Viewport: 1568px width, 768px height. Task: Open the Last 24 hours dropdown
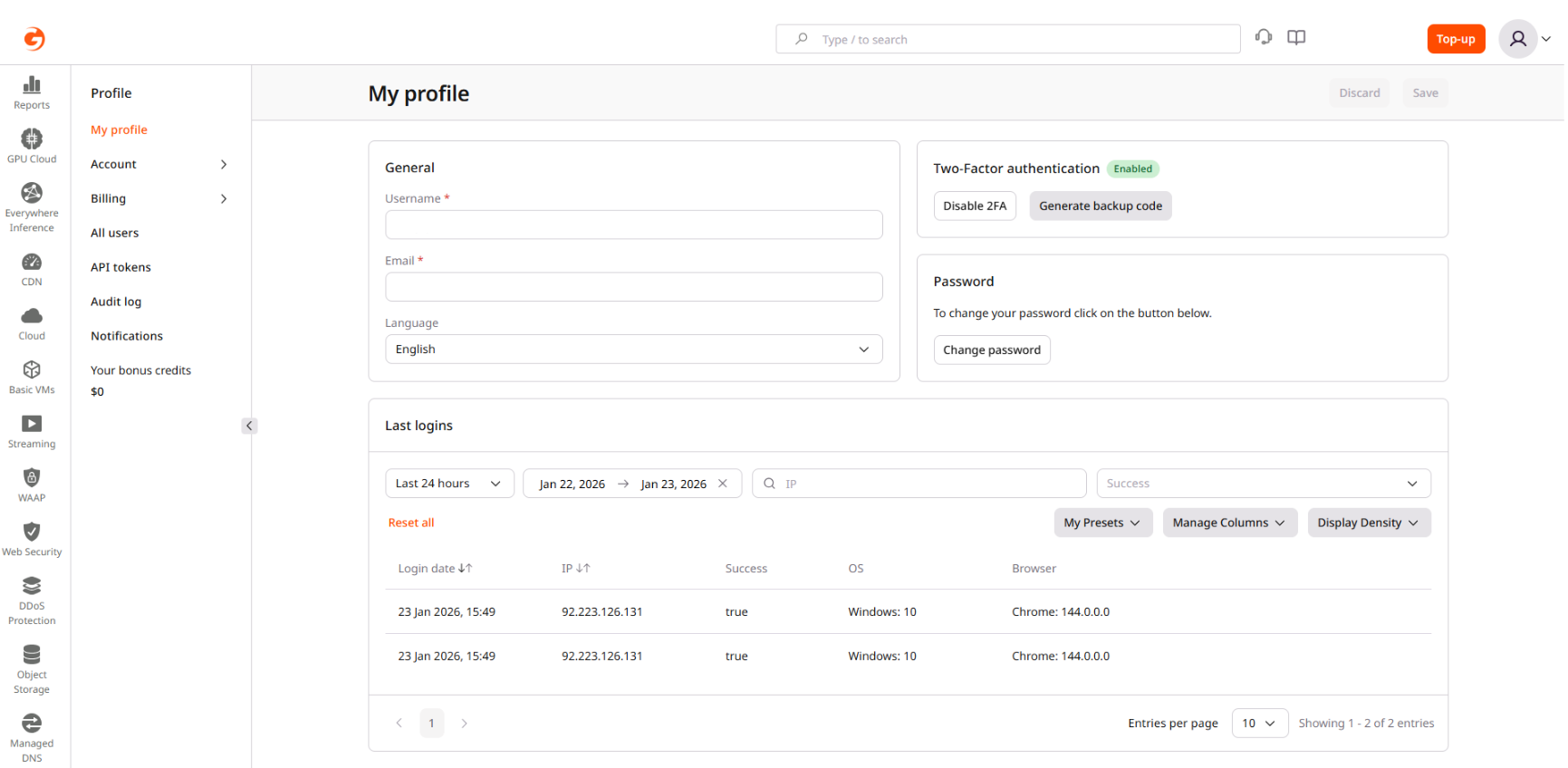449,484
